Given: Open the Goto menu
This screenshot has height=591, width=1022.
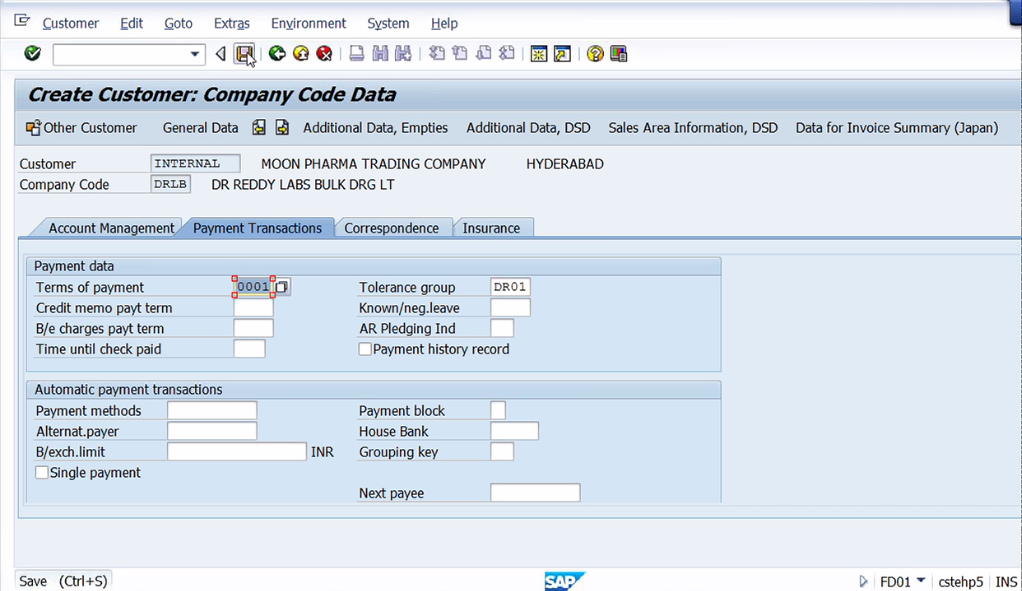Looking at the screenshot, I should coord(178,23).
